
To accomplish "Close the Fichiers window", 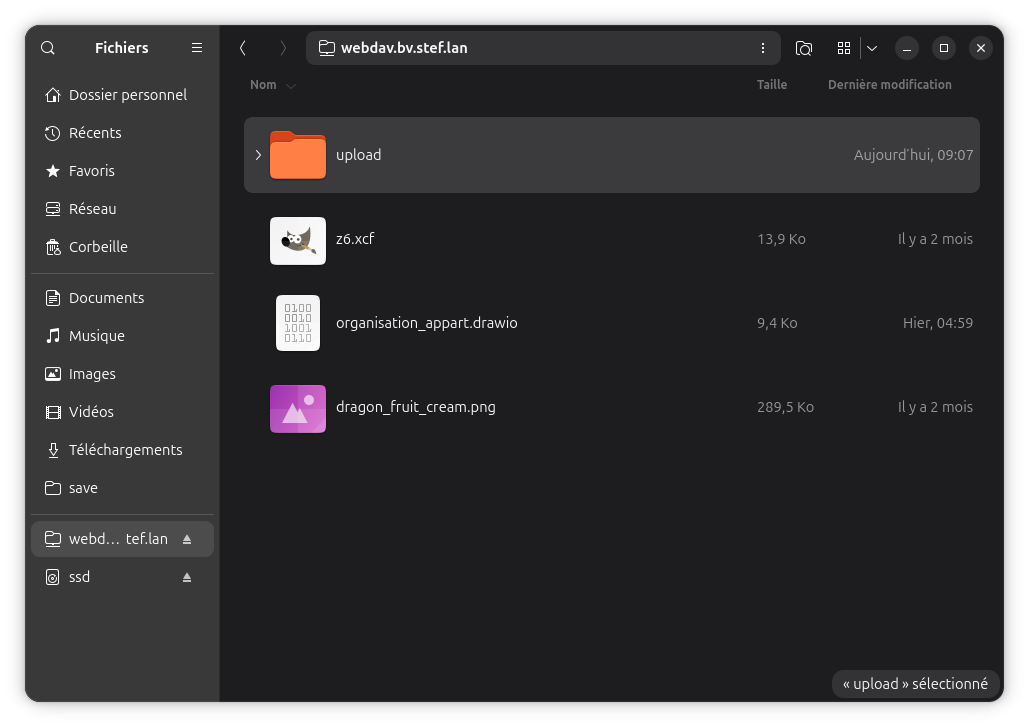I will point(981,48).
